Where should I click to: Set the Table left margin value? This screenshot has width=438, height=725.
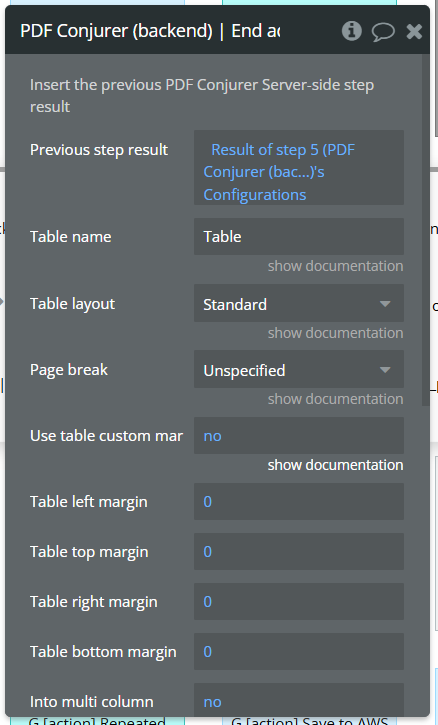click(299, 502)
